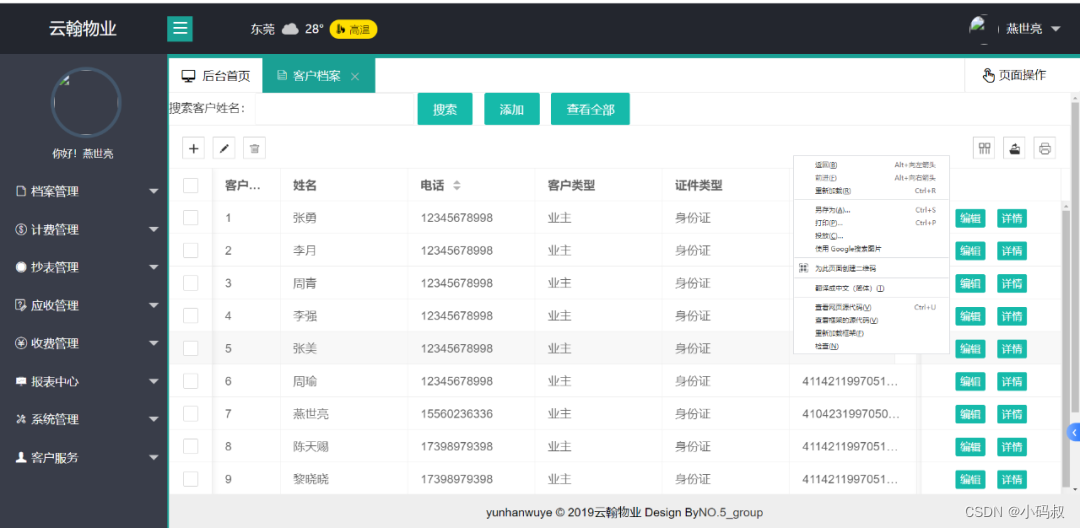Image resolution: width=1080 pixels, height=528 pixels.
Task: Expand the 计费管理 sidebar menu
Action: [x=84, y=229]
